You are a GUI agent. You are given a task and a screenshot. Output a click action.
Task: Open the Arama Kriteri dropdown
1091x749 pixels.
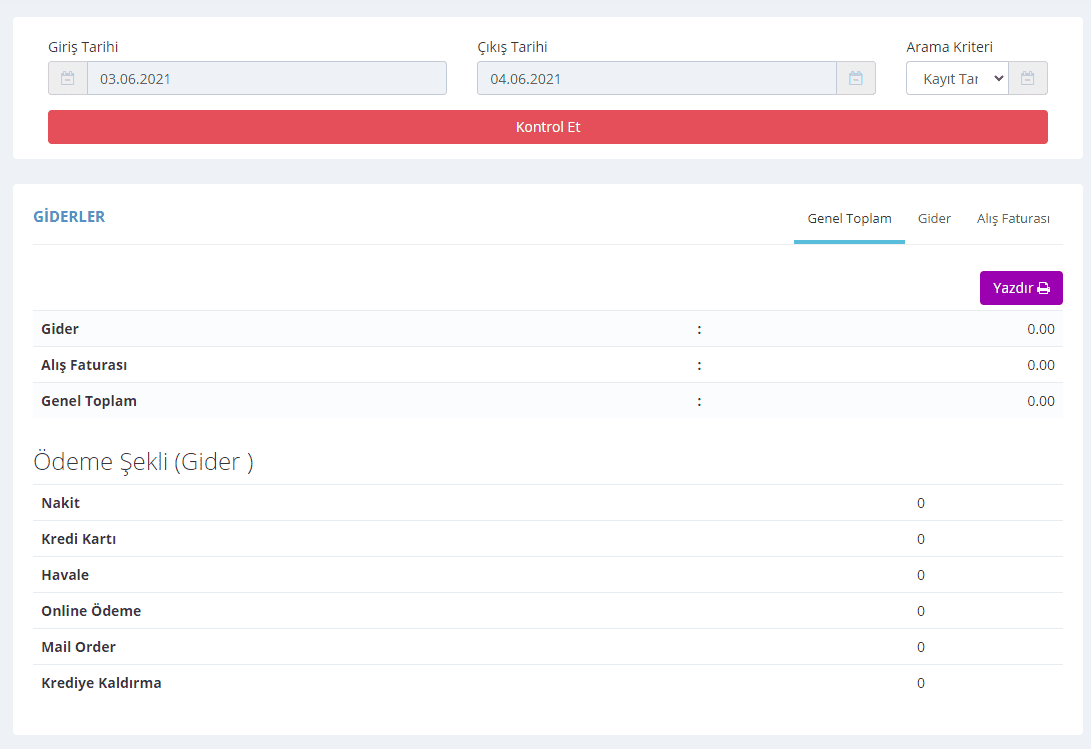point(957,79)
